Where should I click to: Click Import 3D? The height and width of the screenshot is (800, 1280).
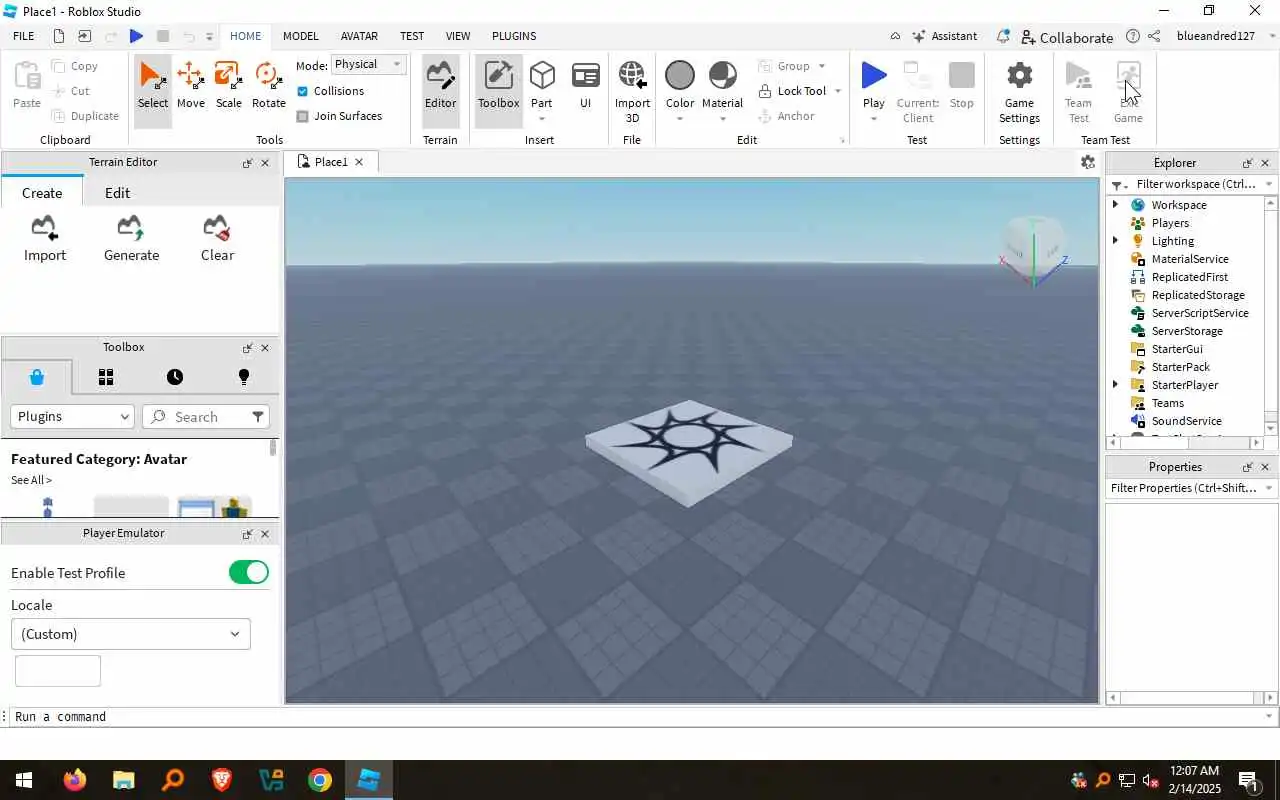pyautogui.click(x=632, y=91)
